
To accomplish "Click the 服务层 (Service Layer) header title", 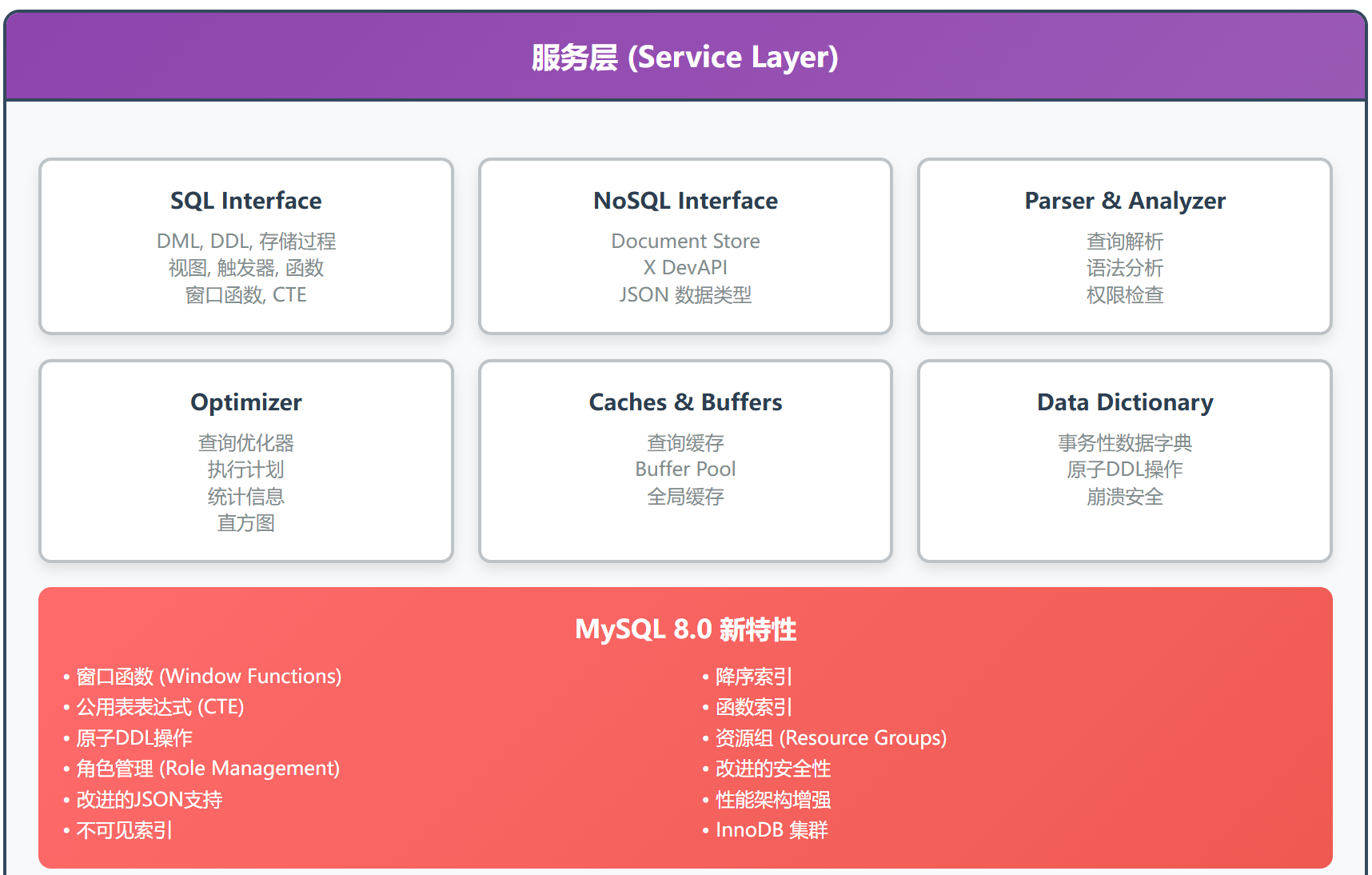I will click(685, 58).
